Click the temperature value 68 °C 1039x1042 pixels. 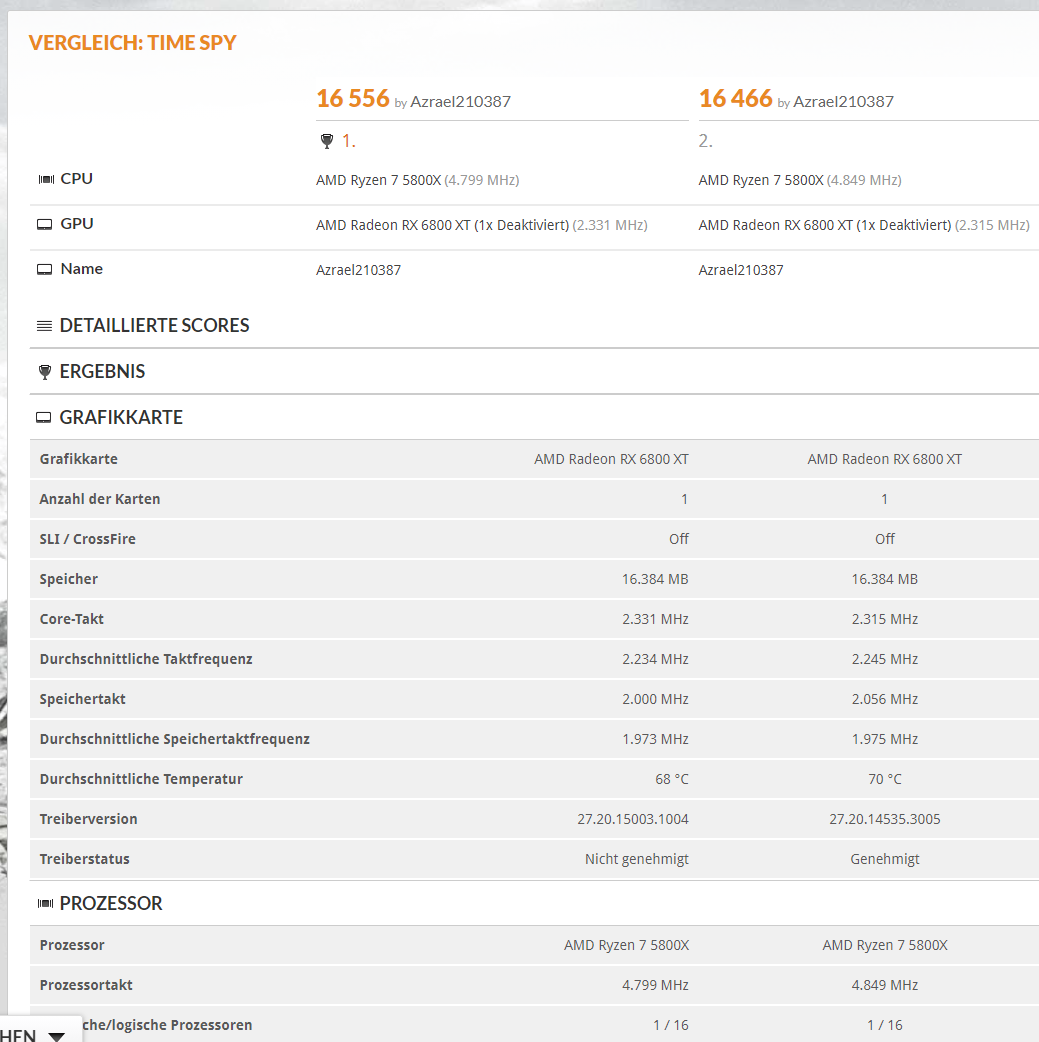[x=671, y=779]
